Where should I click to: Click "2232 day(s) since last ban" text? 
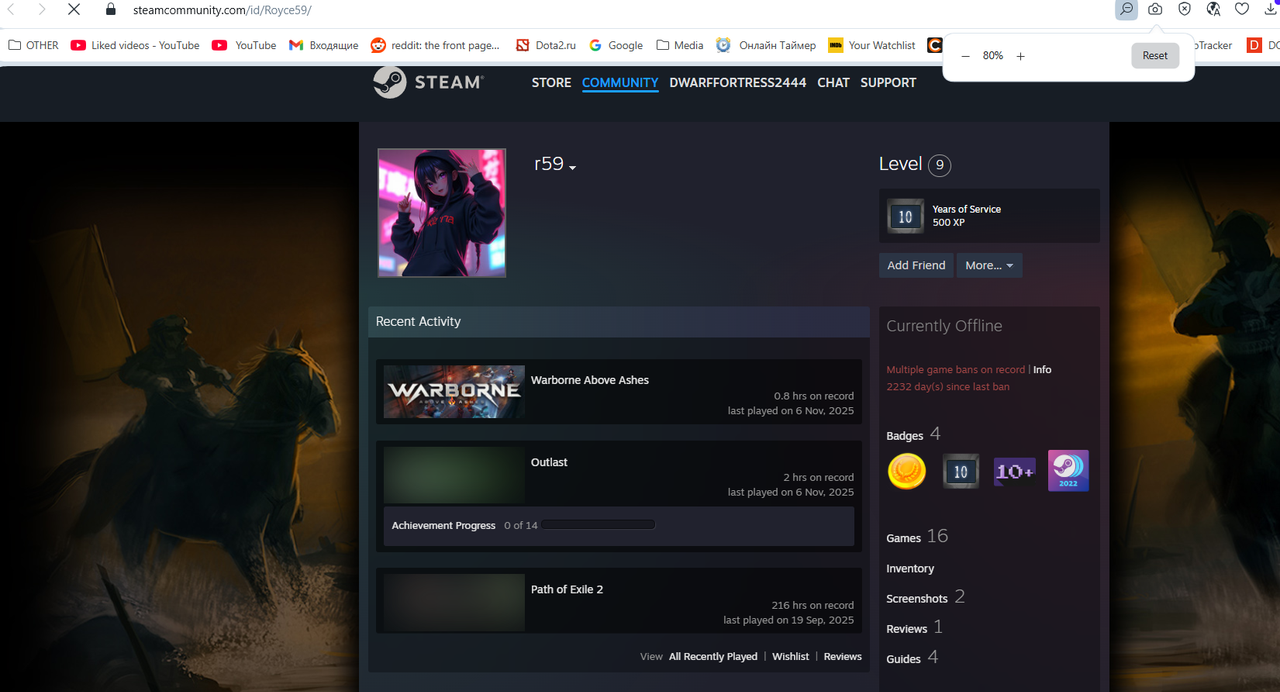coord(948,387)
